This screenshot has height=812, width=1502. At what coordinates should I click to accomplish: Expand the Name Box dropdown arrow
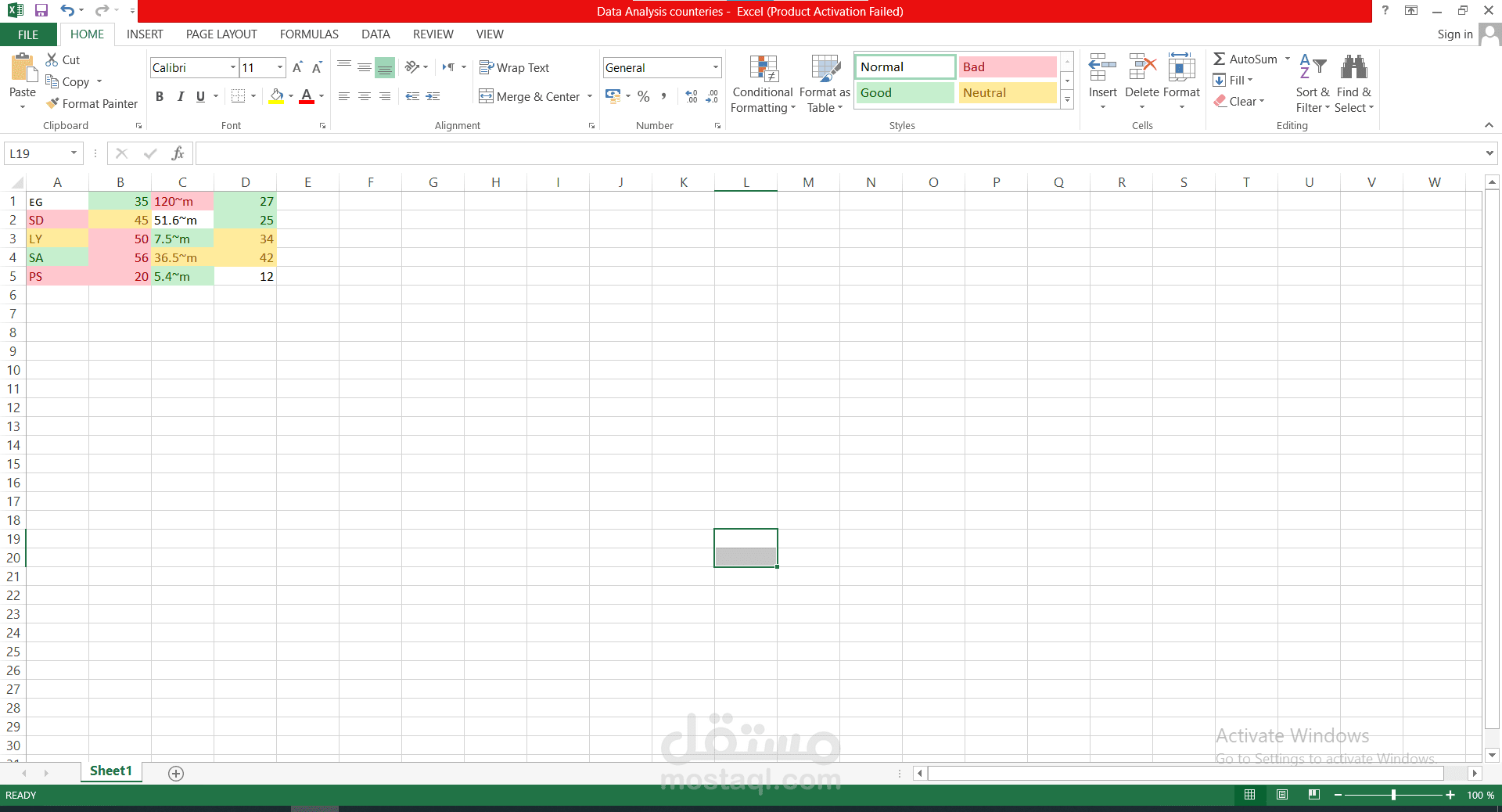coord(74,153)
